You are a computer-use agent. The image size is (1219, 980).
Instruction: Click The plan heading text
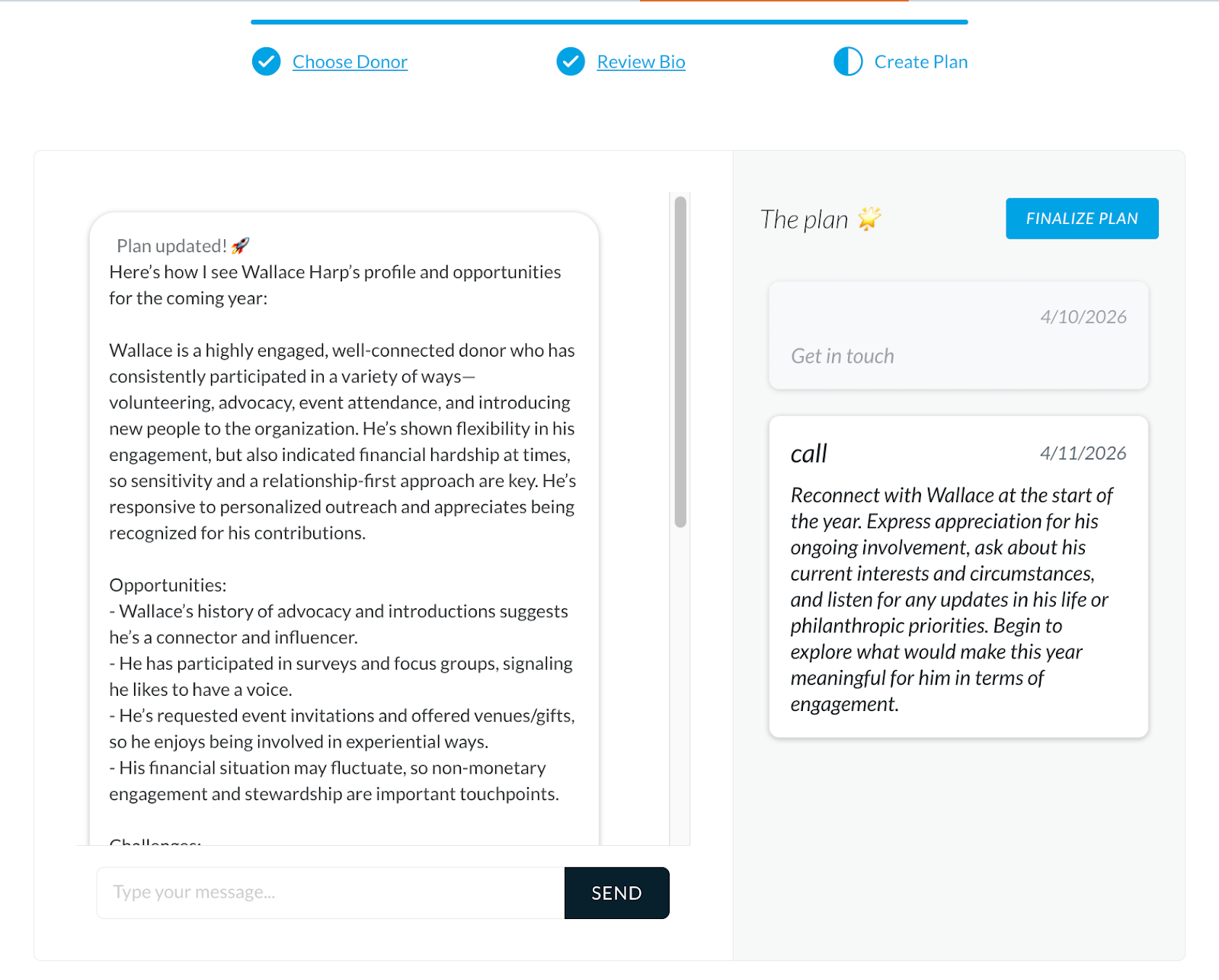[x=804, y=219]
